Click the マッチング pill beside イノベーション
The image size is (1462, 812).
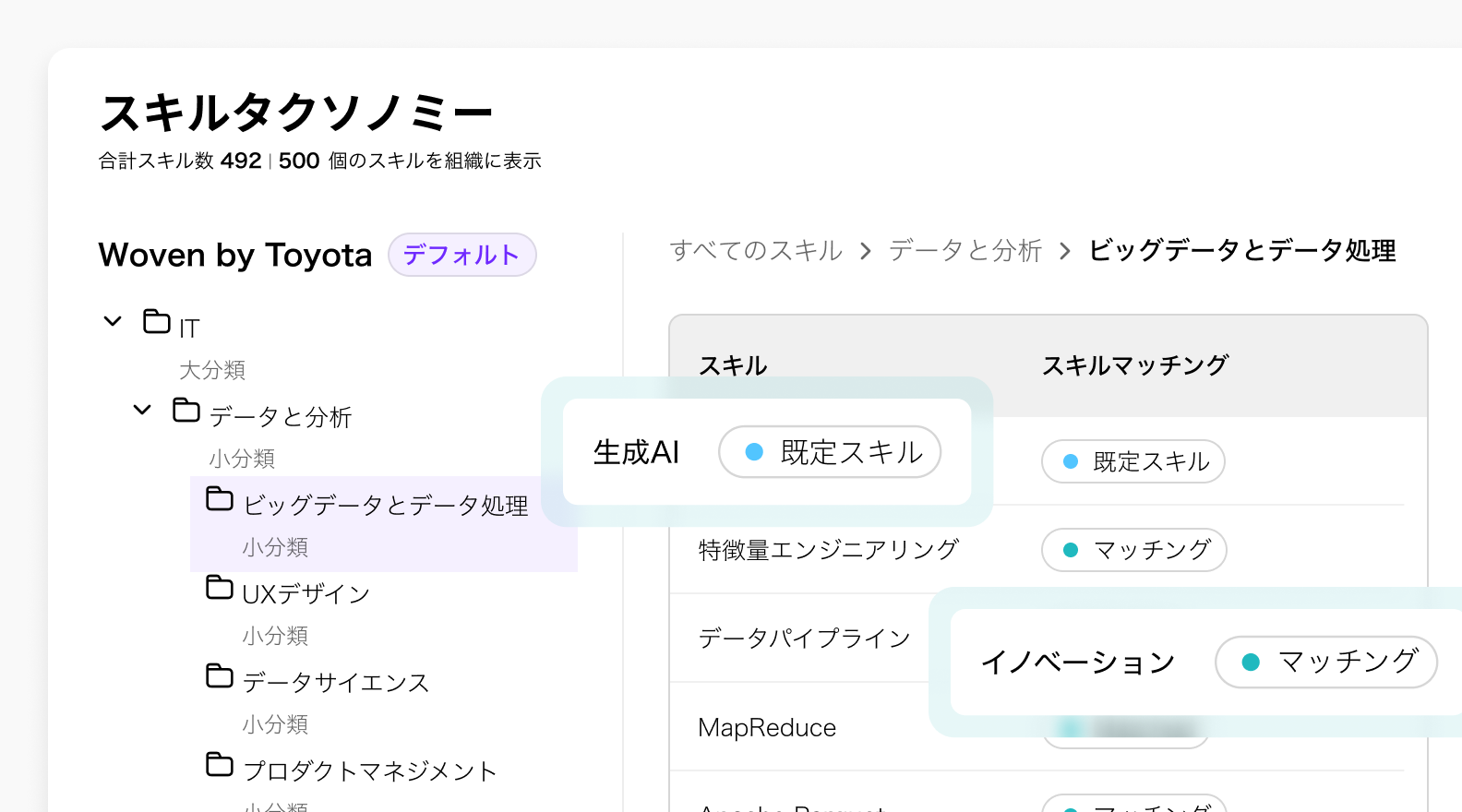(1326, 662)
